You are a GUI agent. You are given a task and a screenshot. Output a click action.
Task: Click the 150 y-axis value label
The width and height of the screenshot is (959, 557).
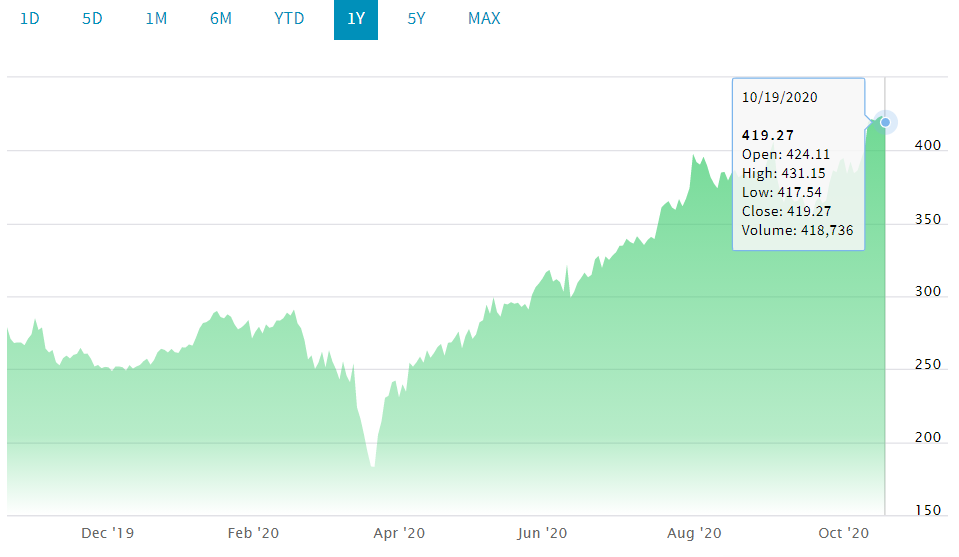pyautogui.click(x=929, y=511)
